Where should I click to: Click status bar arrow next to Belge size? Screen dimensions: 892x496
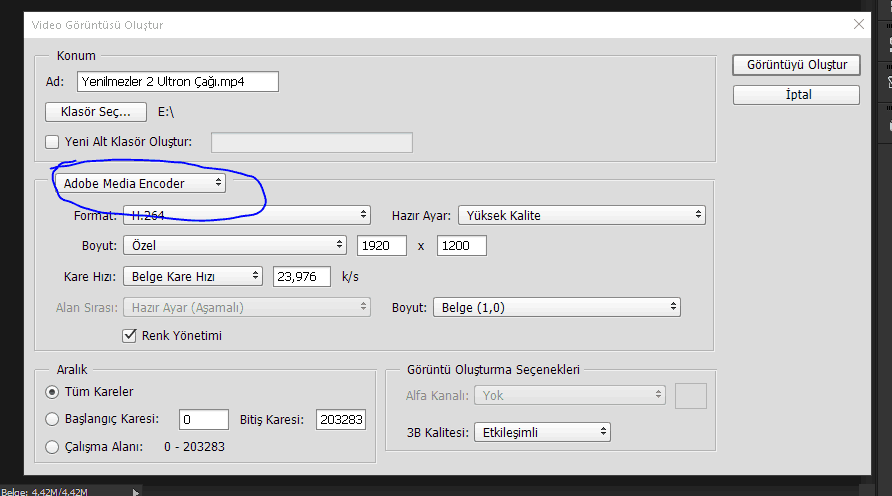pyautogui.click(x=135, y=492)
